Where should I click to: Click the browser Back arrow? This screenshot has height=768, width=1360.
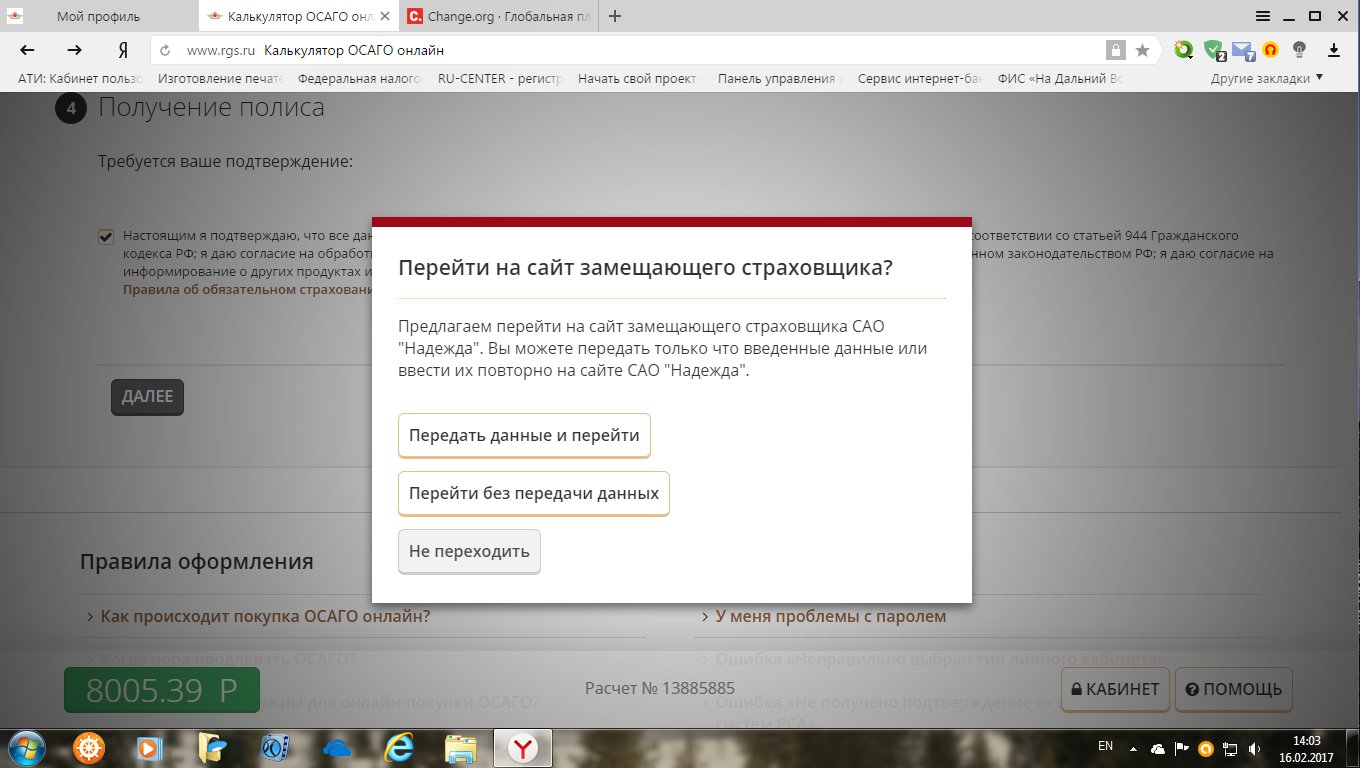click(27, 50)
